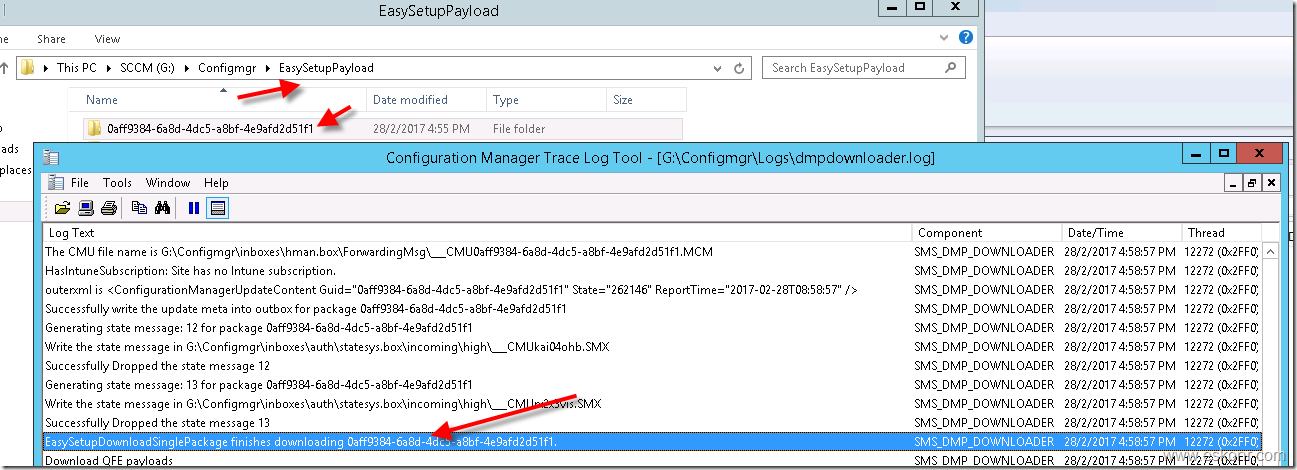Select log line 'The CMU file name is'

[x=652, y=252]
